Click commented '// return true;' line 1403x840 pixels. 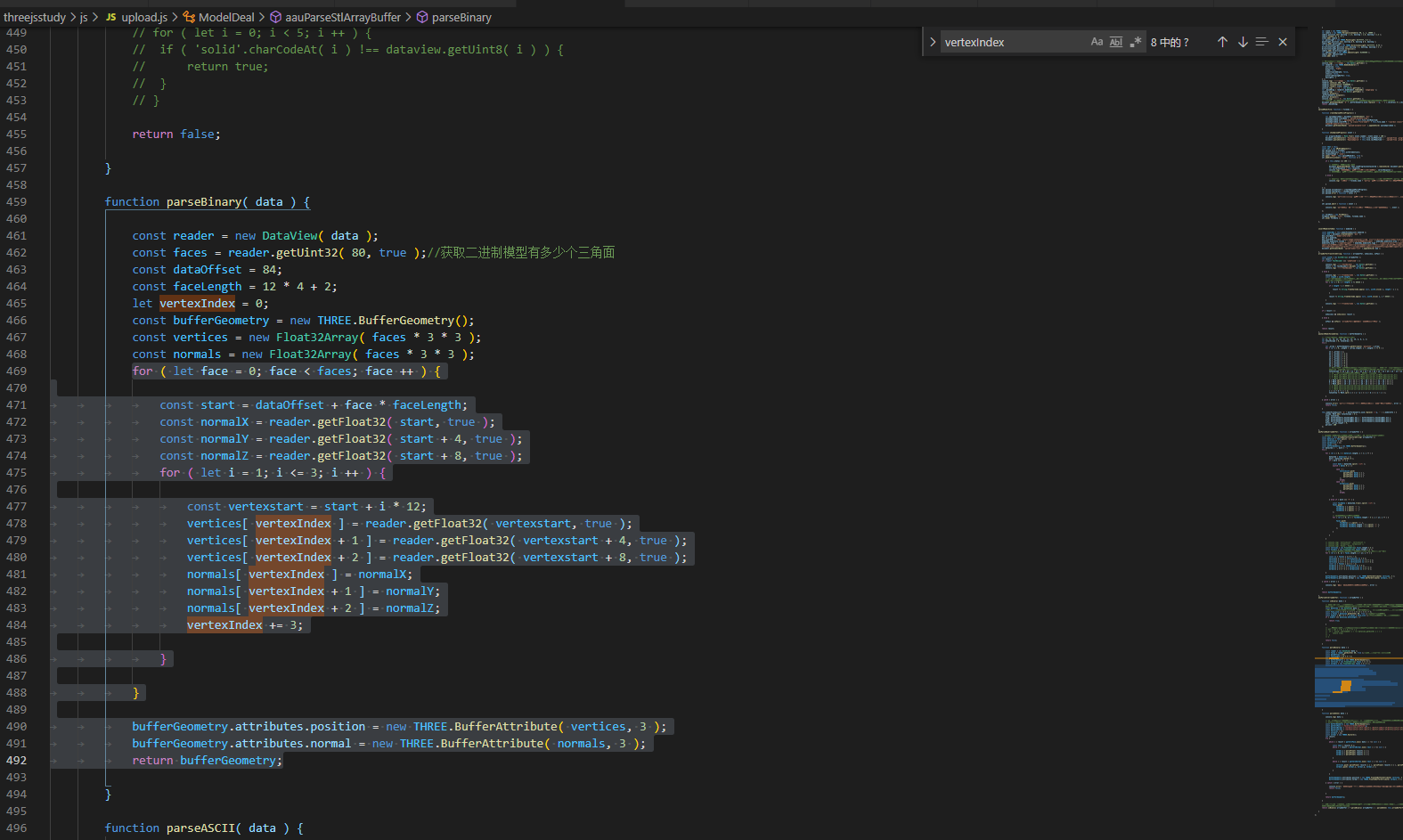point(200,66)
